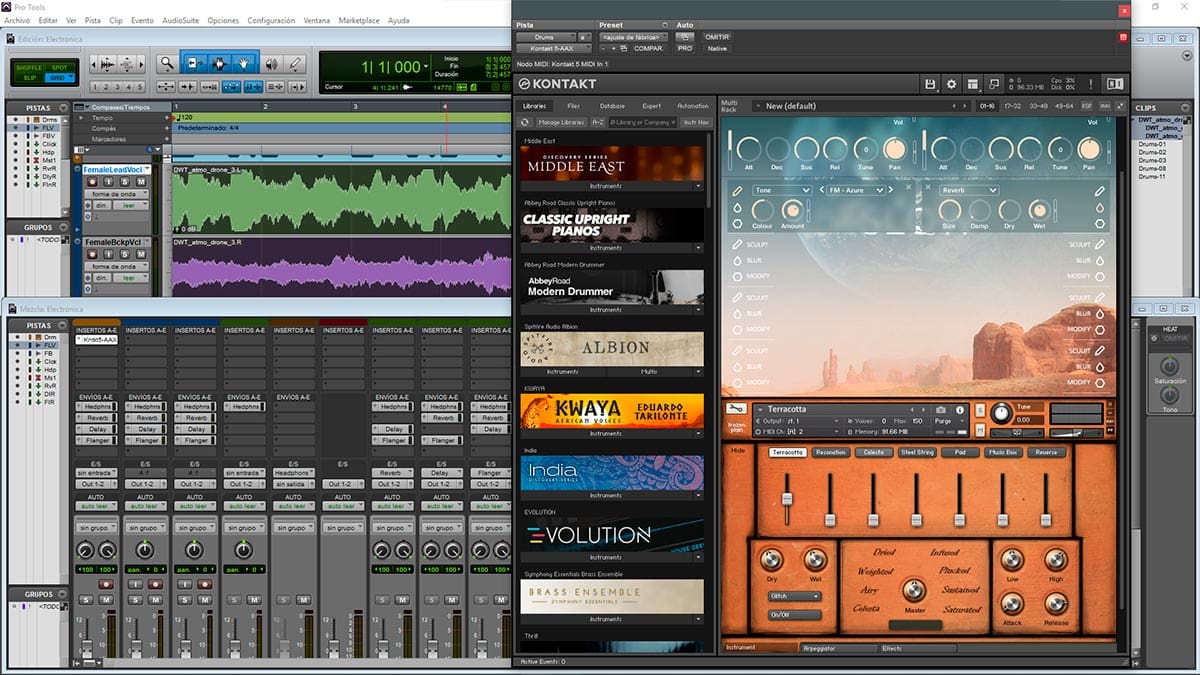1200x675 pixels.
Task: Click Terracotta snapshot camera icon
Action: (941, 410)
